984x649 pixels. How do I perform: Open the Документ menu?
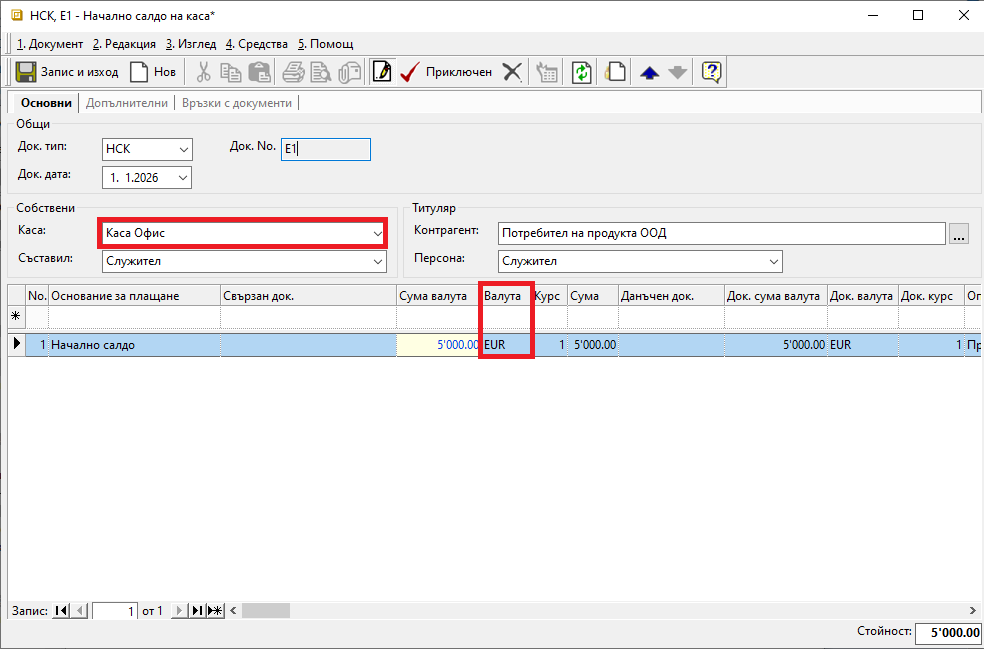(x=50, y=44)
